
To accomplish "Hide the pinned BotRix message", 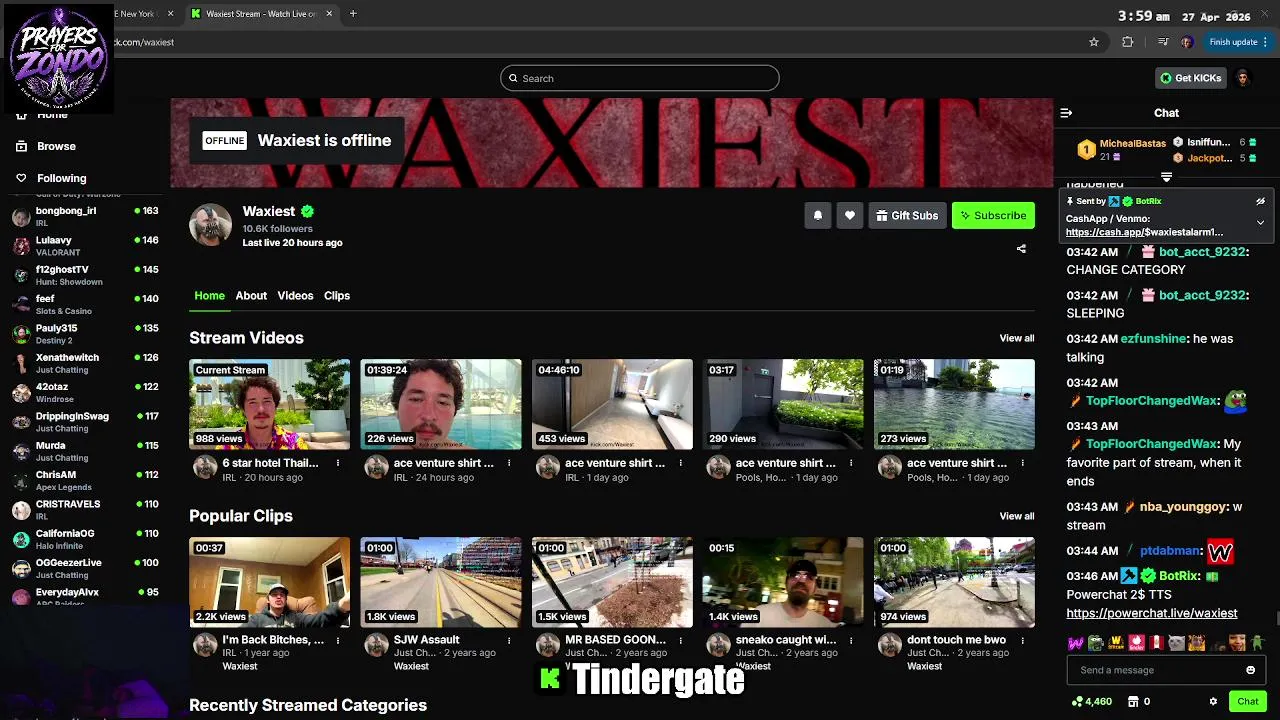I will (x=1260, y=201).
